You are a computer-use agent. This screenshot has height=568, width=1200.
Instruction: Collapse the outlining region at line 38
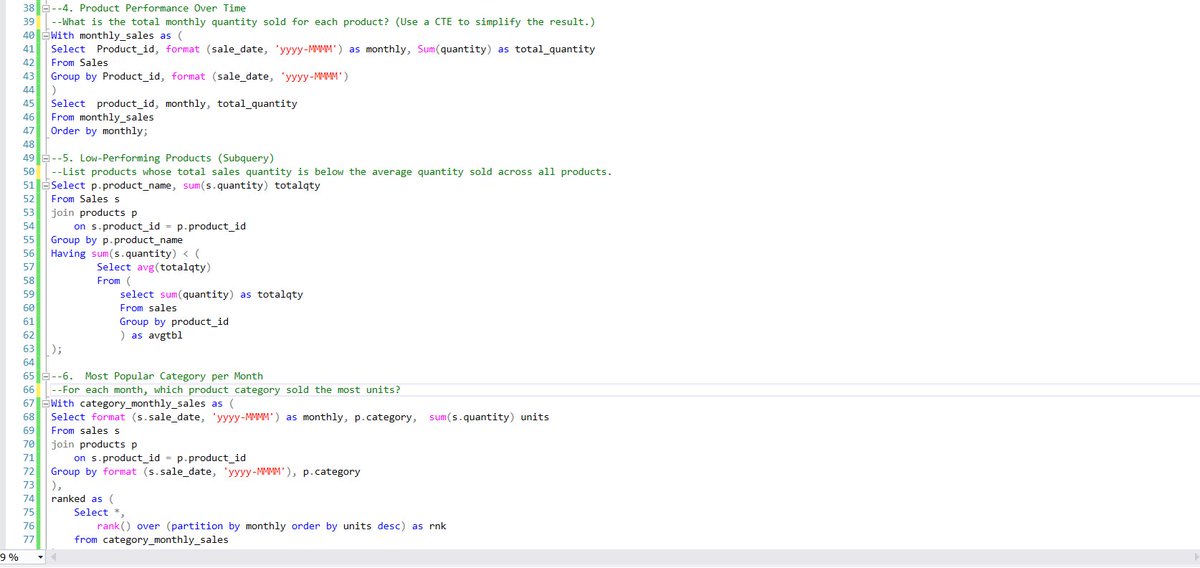pos(46,8)
